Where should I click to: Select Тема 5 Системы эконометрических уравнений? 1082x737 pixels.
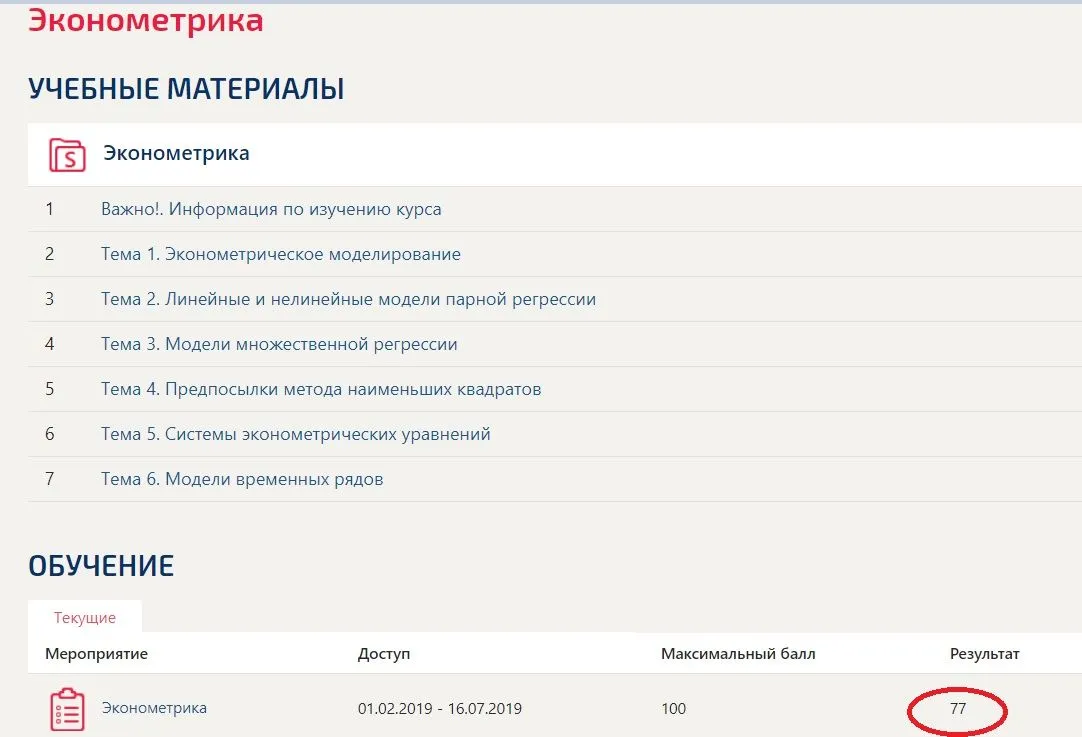pyautogui.click(x=295, y=434)
